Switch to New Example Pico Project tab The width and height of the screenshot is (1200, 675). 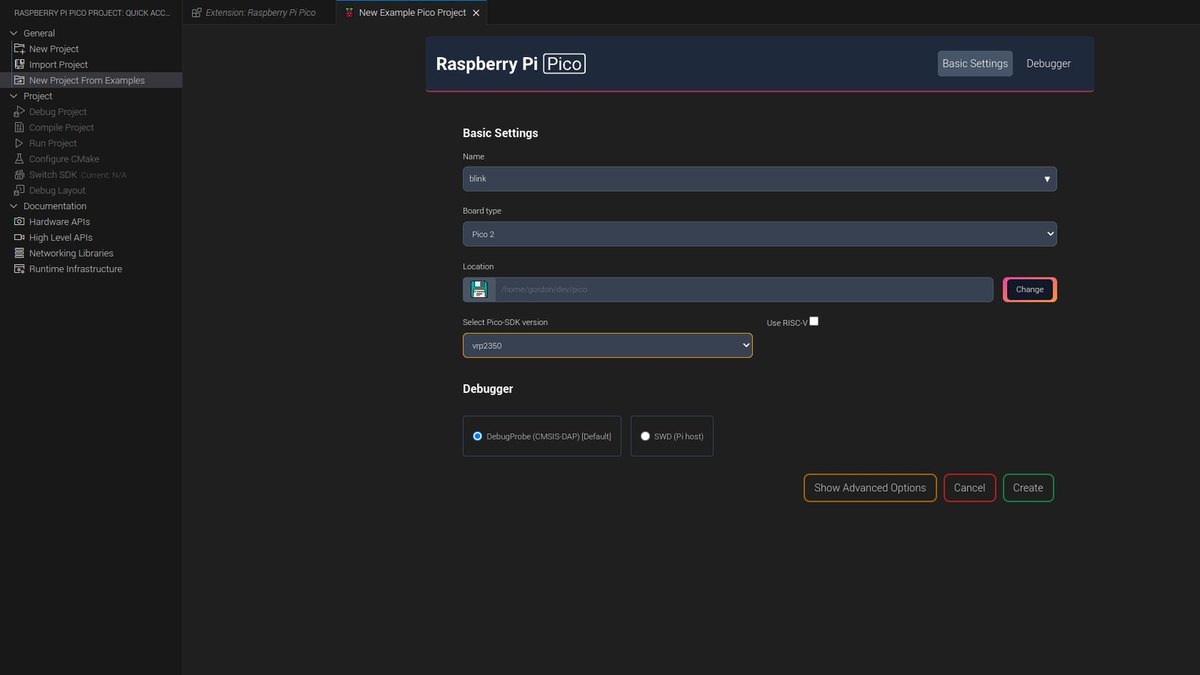pos(412,13)
